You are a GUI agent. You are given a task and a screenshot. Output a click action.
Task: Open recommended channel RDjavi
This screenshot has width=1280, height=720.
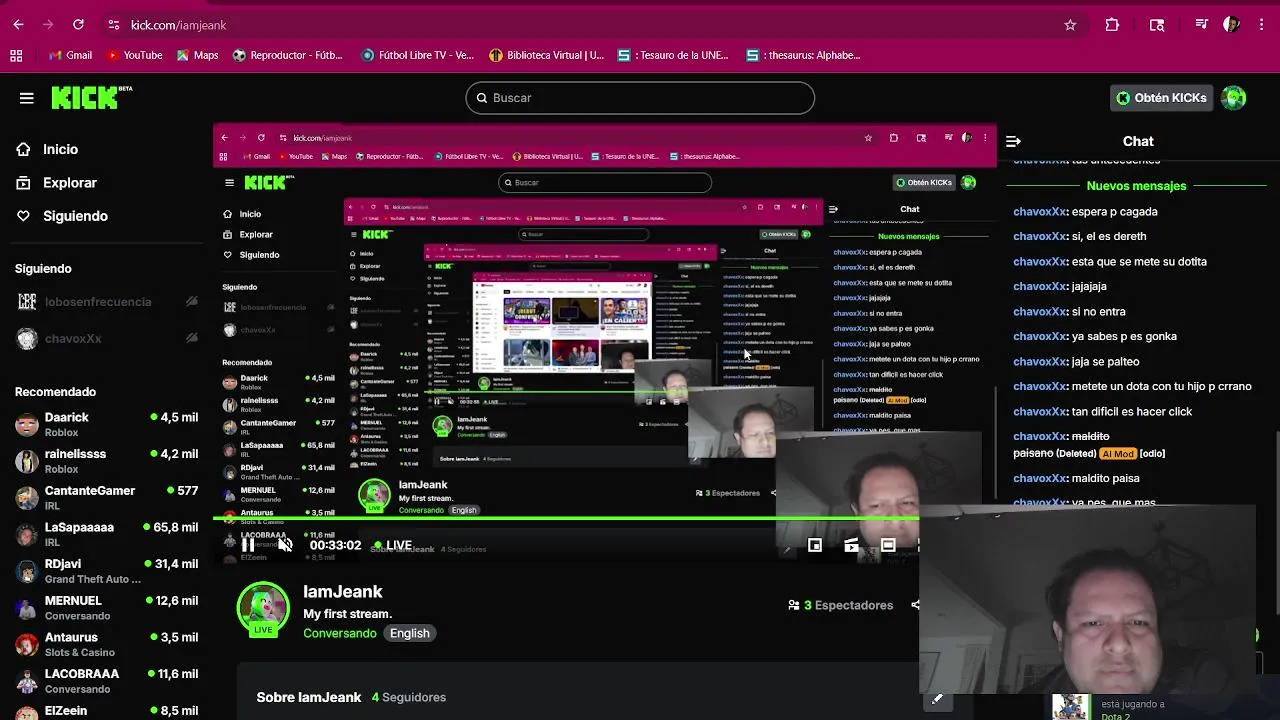pos(106,571)
